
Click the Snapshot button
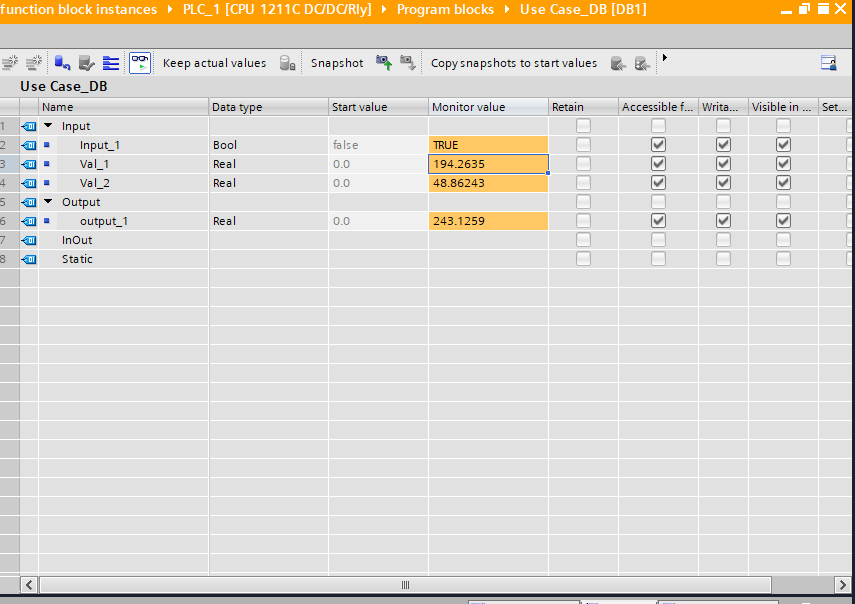coord(337,62)
